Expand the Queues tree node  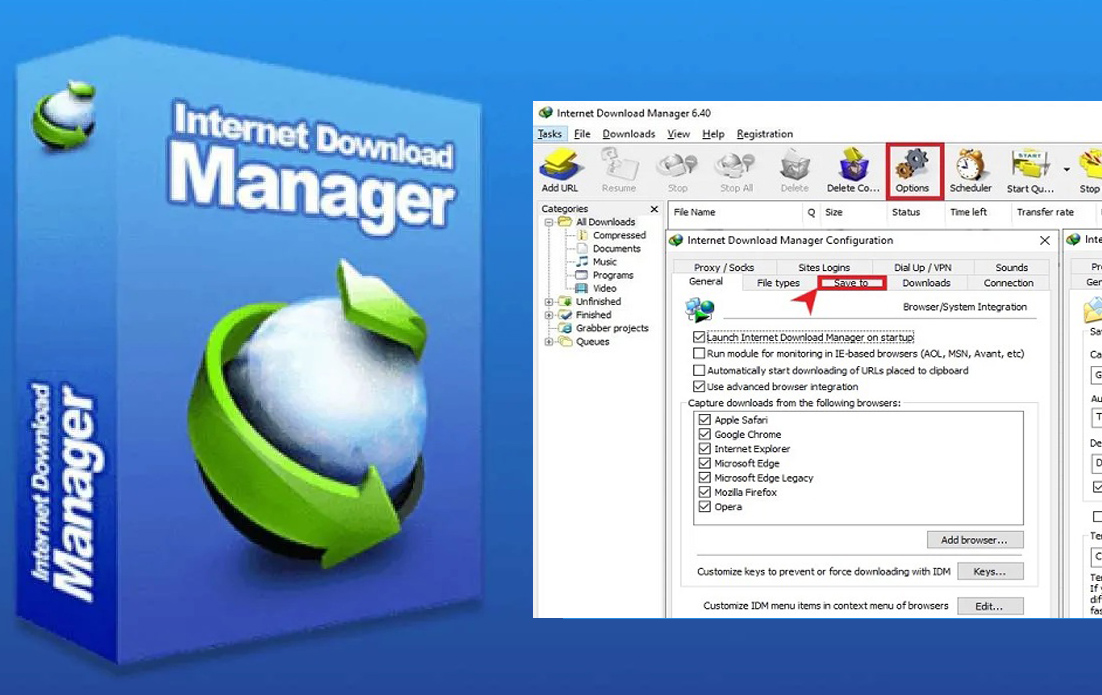click(x=549, y=342)
